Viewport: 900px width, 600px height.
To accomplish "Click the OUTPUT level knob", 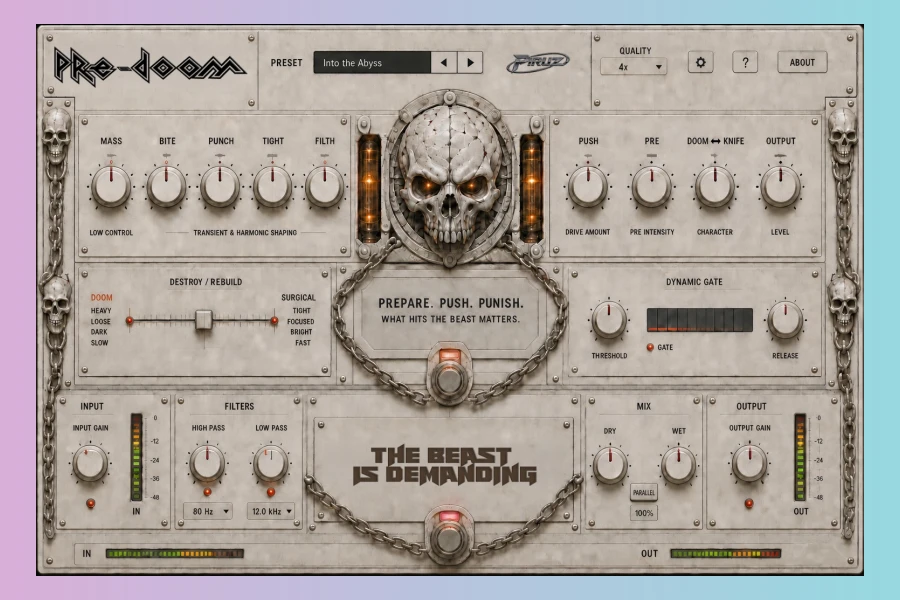I will pos(780,187).
